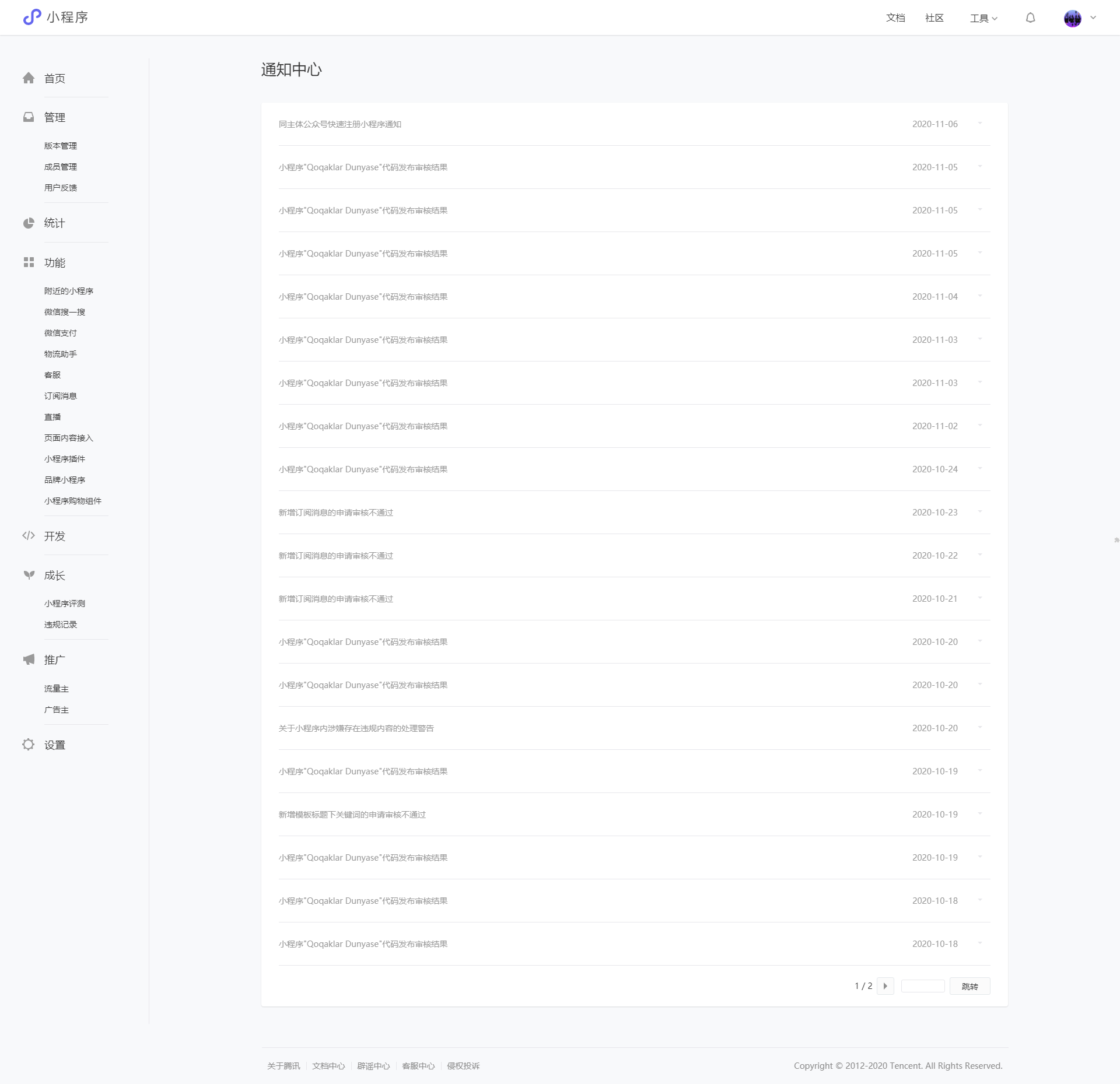Click the 跳转 page jump button
Screen dimensions: 1120x1084
click(x=970, y=986)
